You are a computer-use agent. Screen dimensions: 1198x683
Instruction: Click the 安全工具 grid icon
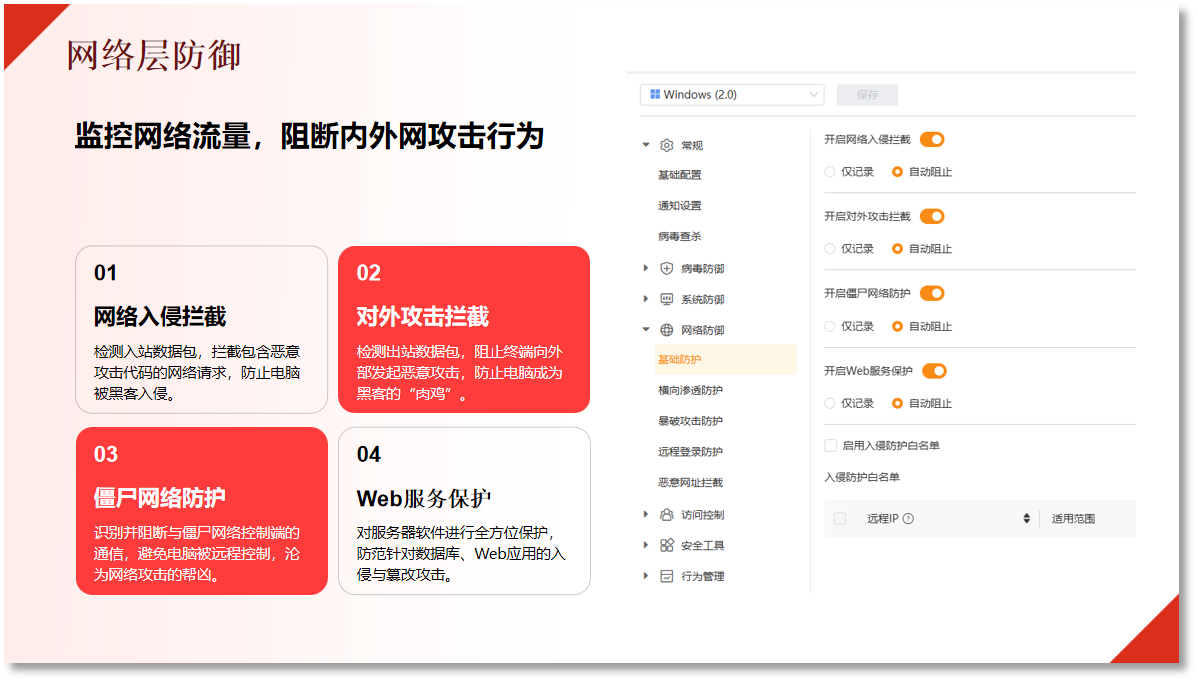(666, 545)
